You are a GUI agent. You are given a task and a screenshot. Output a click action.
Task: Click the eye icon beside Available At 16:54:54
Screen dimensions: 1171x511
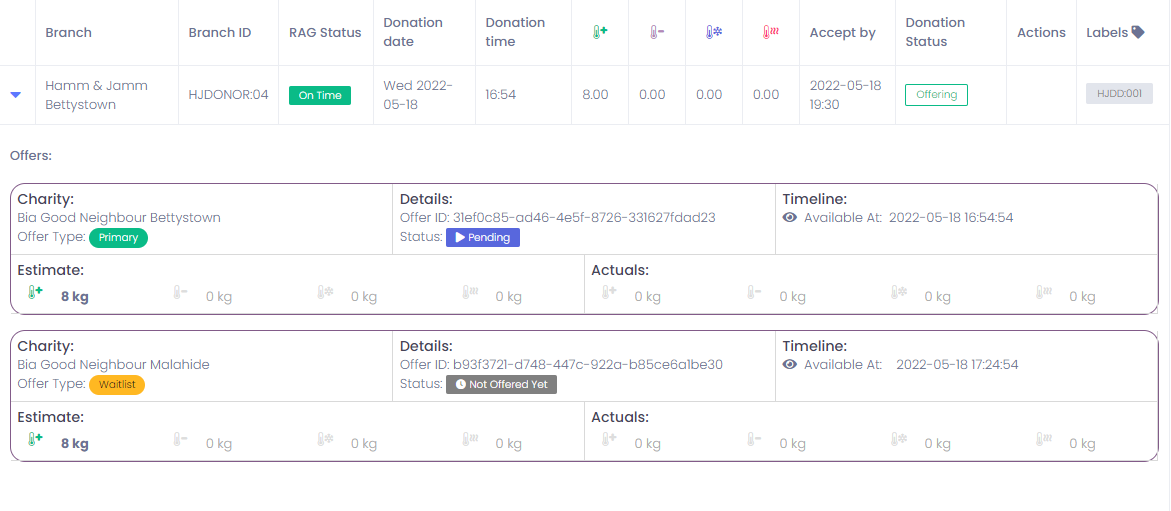(x=790, y=217)
